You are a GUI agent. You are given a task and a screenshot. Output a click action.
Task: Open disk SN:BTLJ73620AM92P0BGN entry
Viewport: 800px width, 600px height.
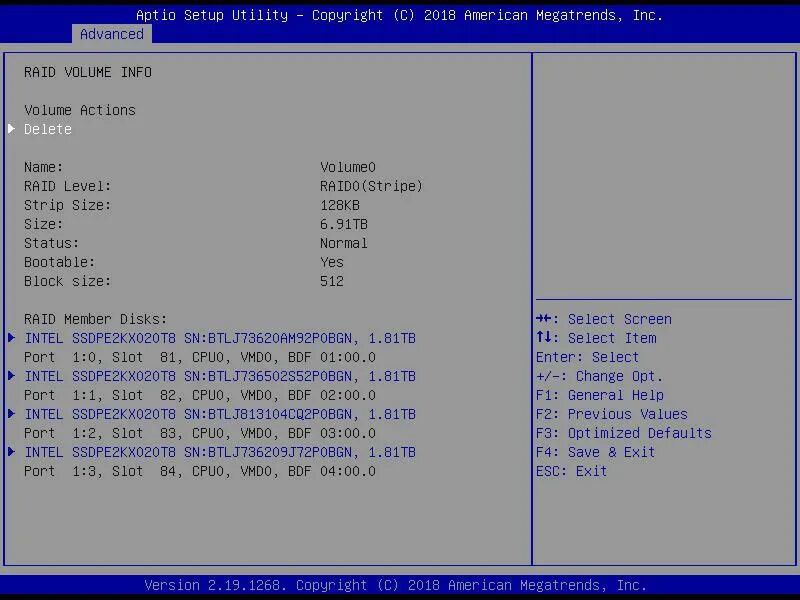220,338
